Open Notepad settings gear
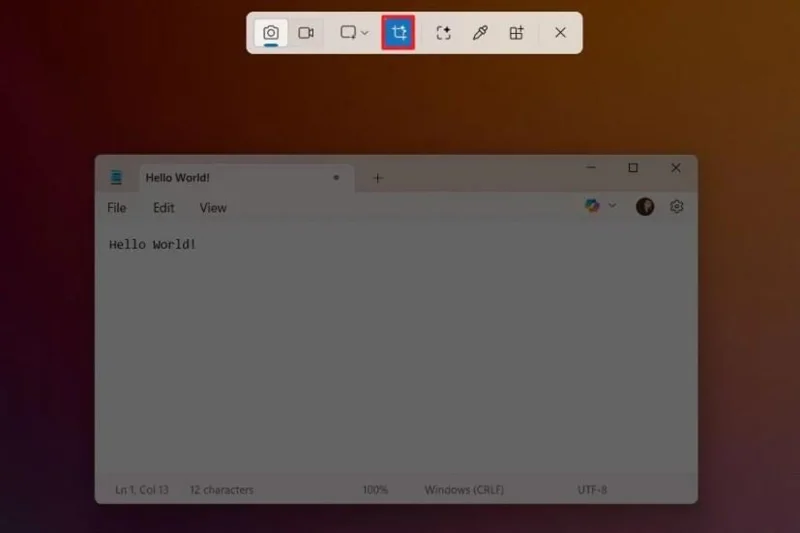This screenshot has width=800, height=533. (x=677, y=207)
